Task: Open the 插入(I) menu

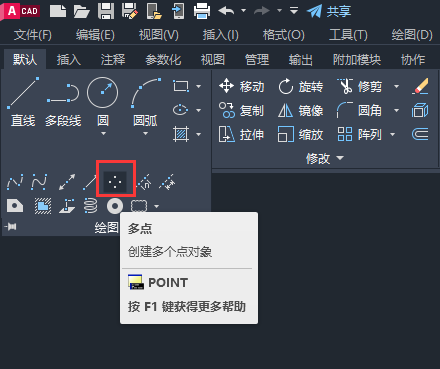Action: (221, 35)
